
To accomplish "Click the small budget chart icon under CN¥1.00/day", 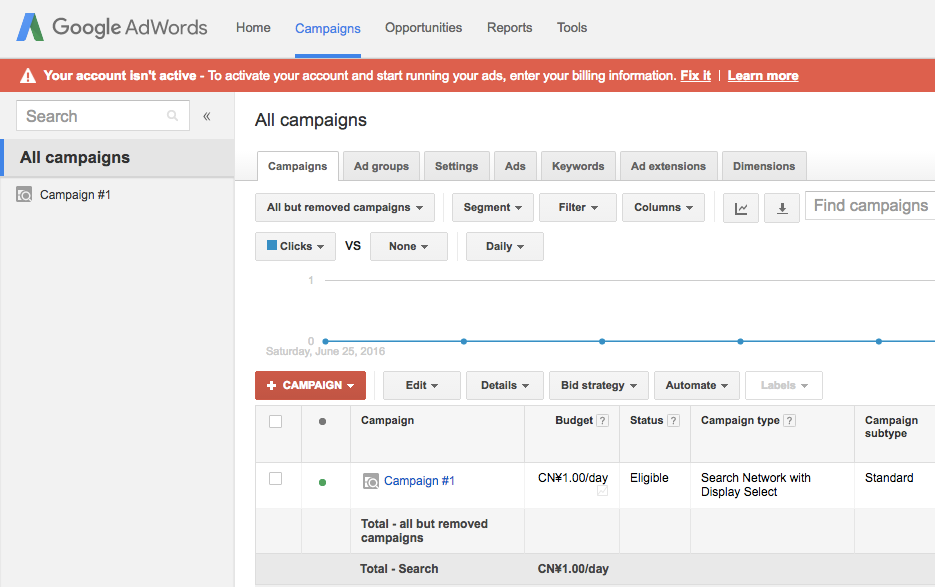I will [602, 491].
